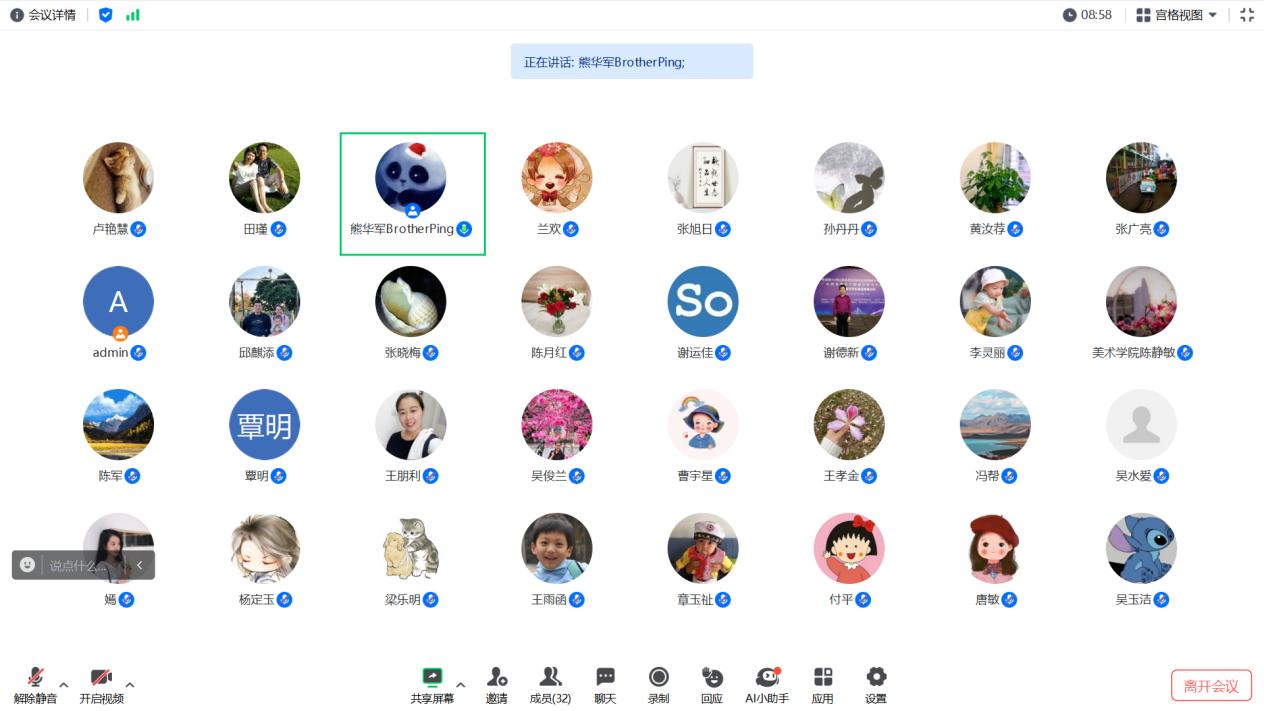Open Settings (设置) gear icon
The height and width of the screenshot is (711, 1264).
coord(876,678)
